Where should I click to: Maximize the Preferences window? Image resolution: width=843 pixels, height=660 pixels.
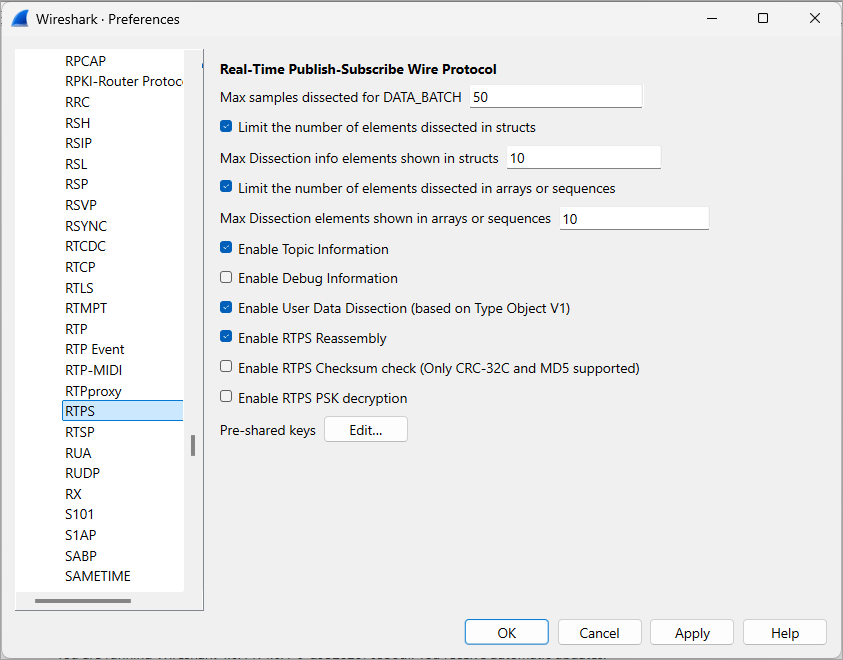click(762, 18)
